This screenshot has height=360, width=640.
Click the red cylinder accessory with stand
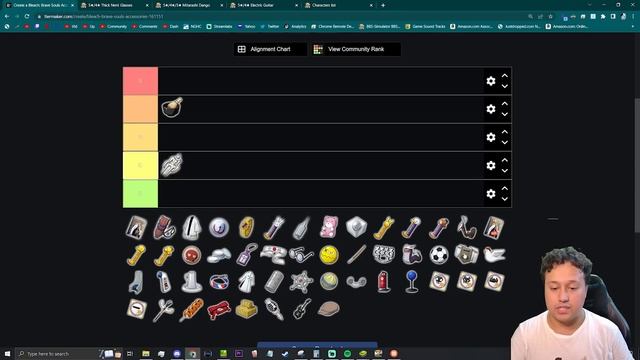pos(384,282)
